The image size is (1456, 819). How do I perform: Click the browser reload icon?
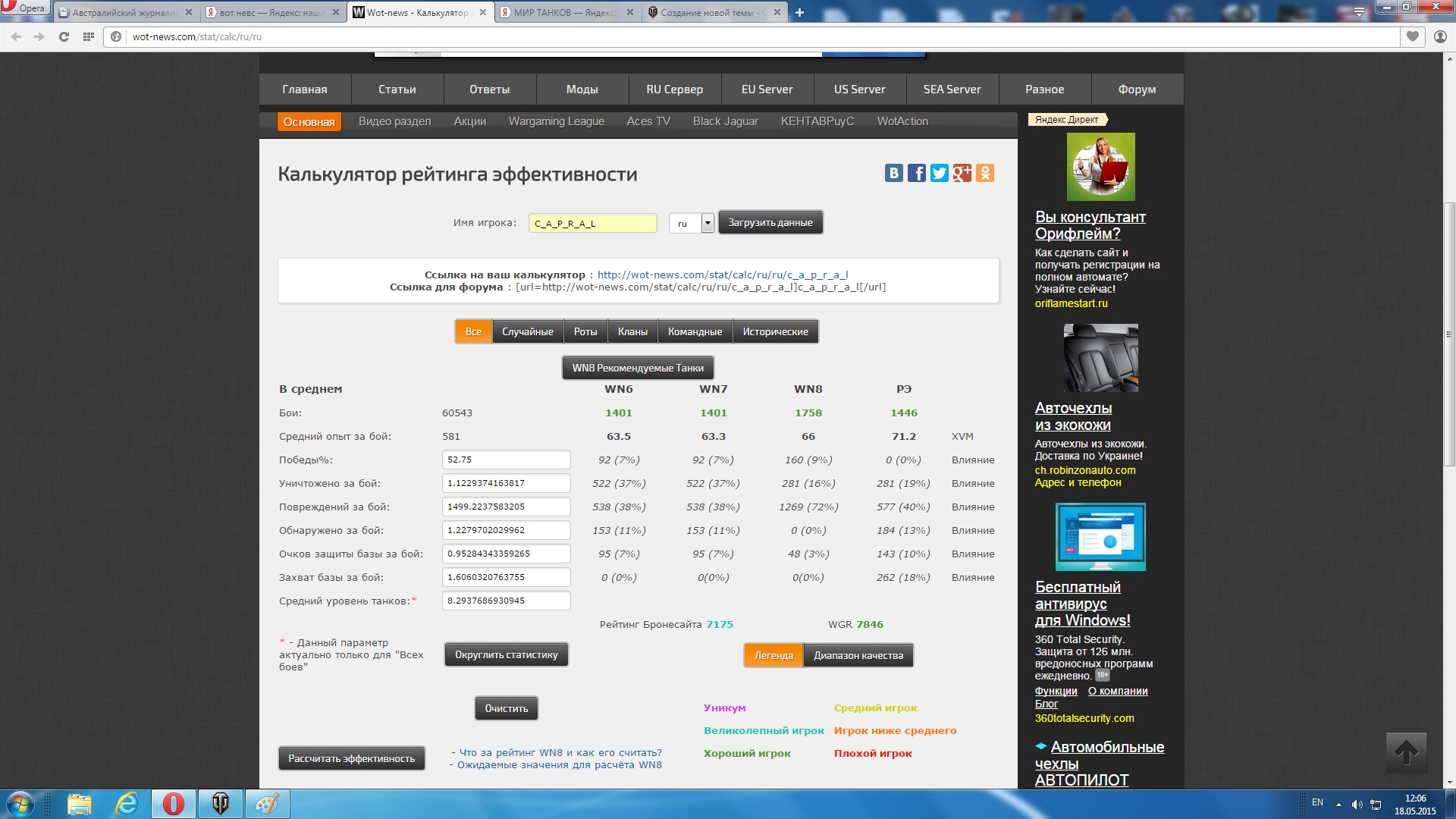pos(64,36)
